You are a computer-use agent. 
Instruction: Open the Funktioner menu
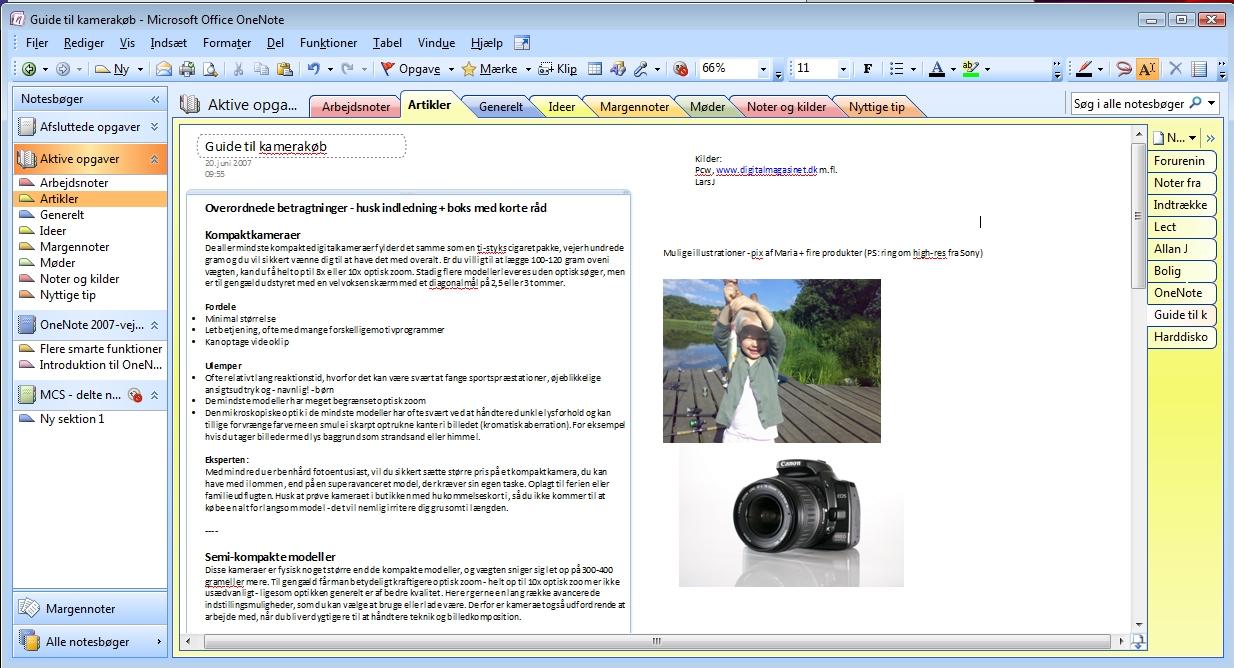(328, 43)
